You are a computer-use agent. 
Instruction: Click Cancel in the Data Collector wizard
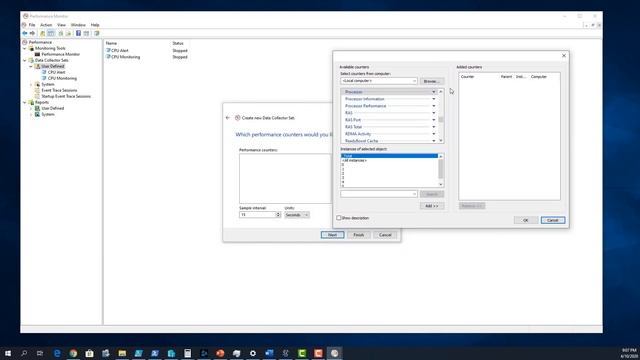click(385, 235)
